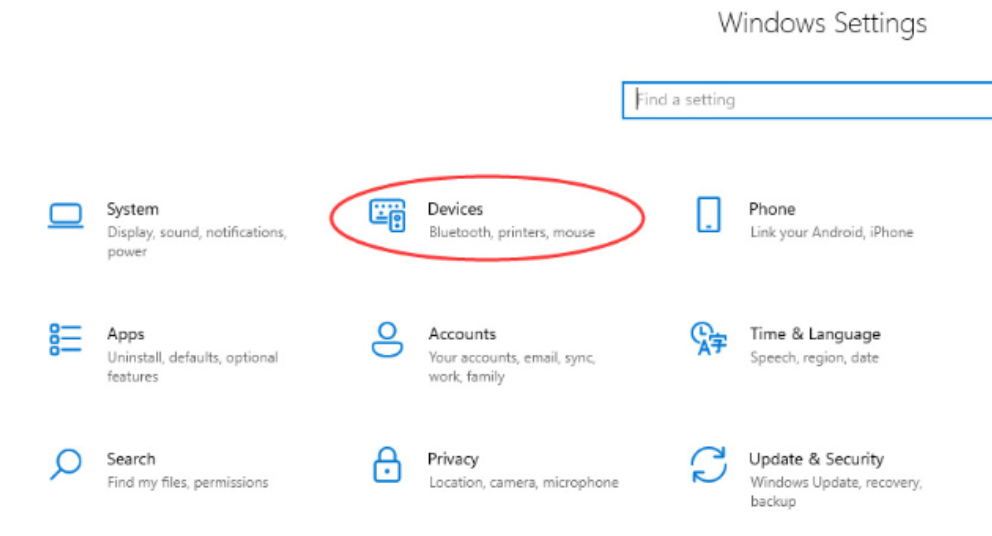Click the Update & Security arrows icon

[708, 465]
